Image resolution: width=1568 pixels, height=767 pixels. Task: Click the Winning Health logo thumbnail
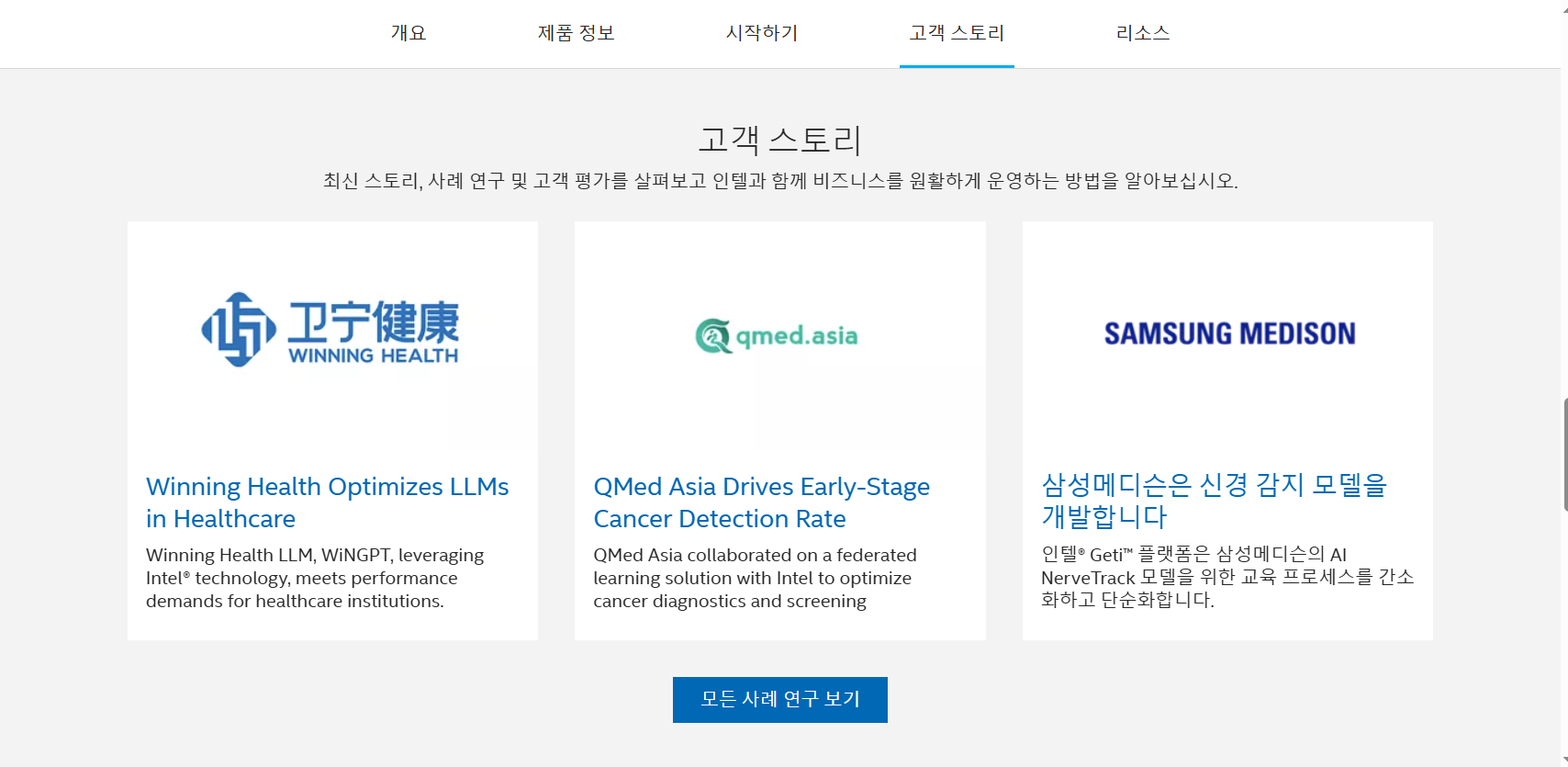[x=332, y=334]
